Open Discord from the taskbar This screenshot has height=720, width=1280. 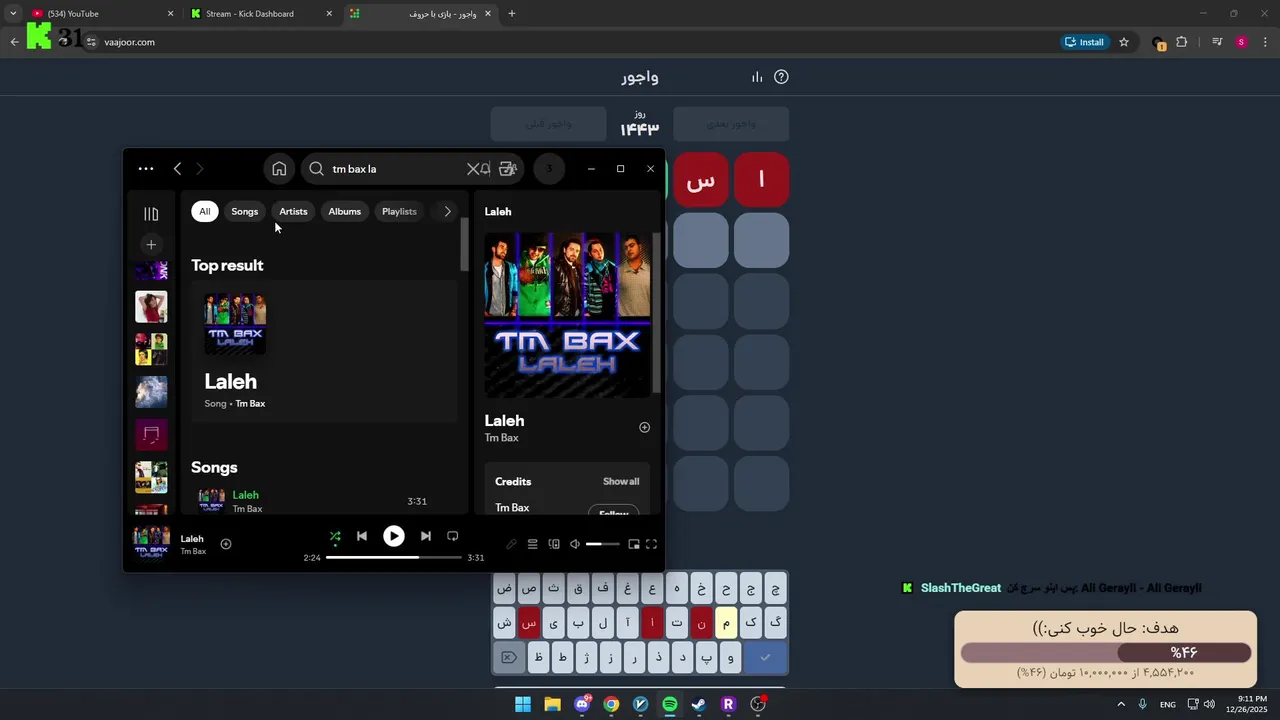[582, 704]
